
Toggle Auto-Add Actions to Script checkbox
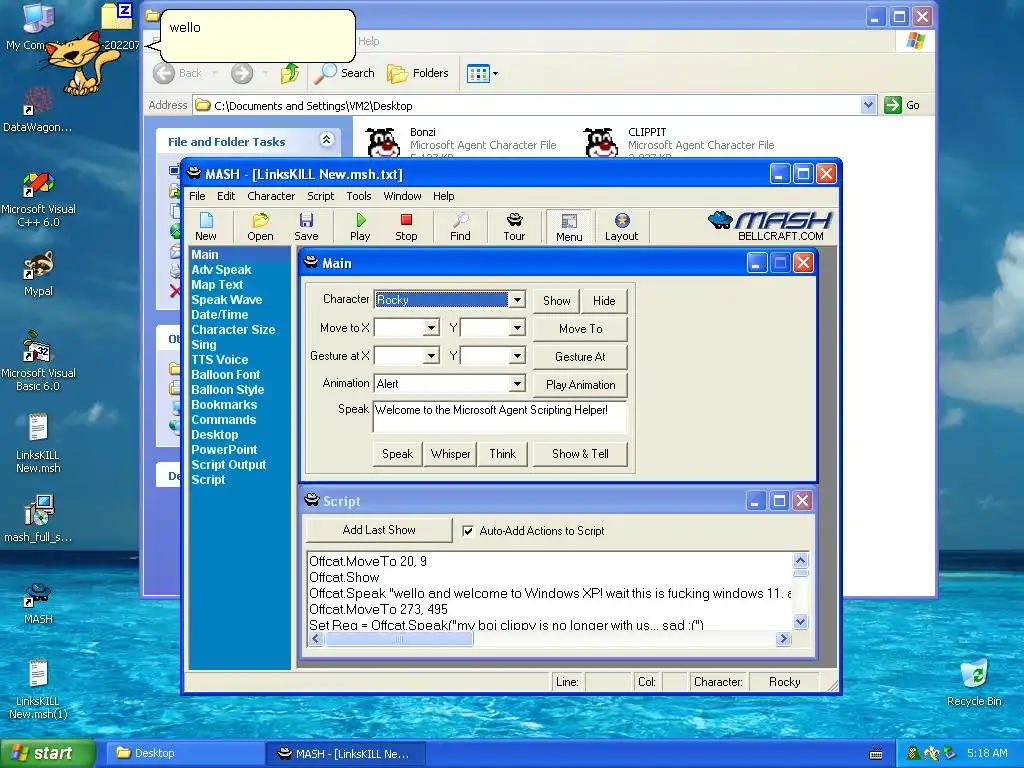click(468, 531)
